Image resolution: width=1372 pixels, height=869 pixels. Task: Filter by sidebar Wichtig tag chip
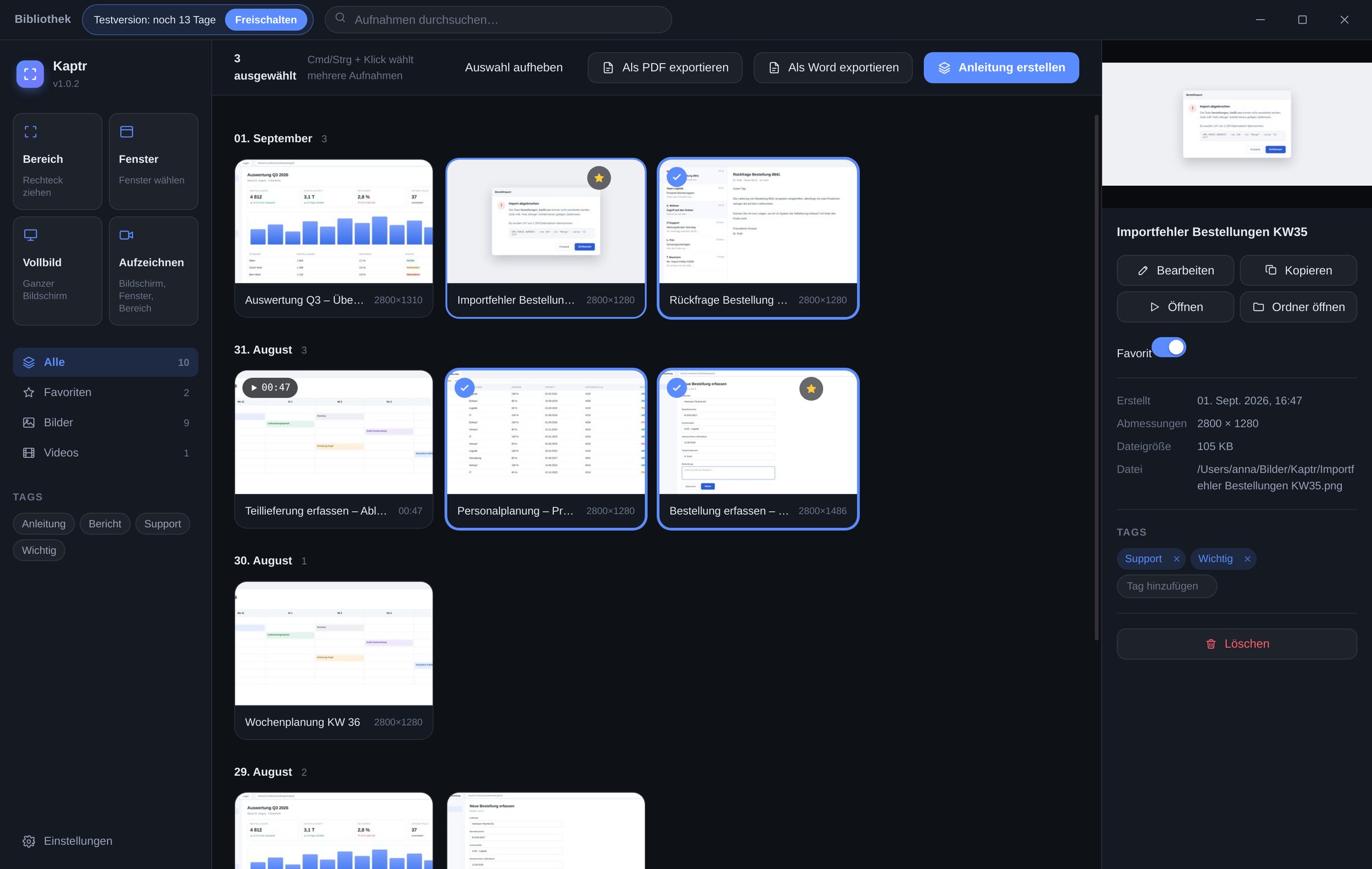coord(39,551)
